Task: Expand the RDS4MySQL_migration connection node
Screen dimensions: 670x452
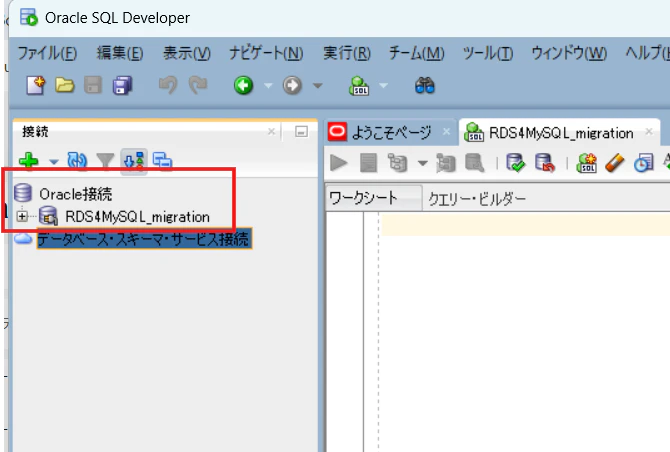Action: click(22, 216)
